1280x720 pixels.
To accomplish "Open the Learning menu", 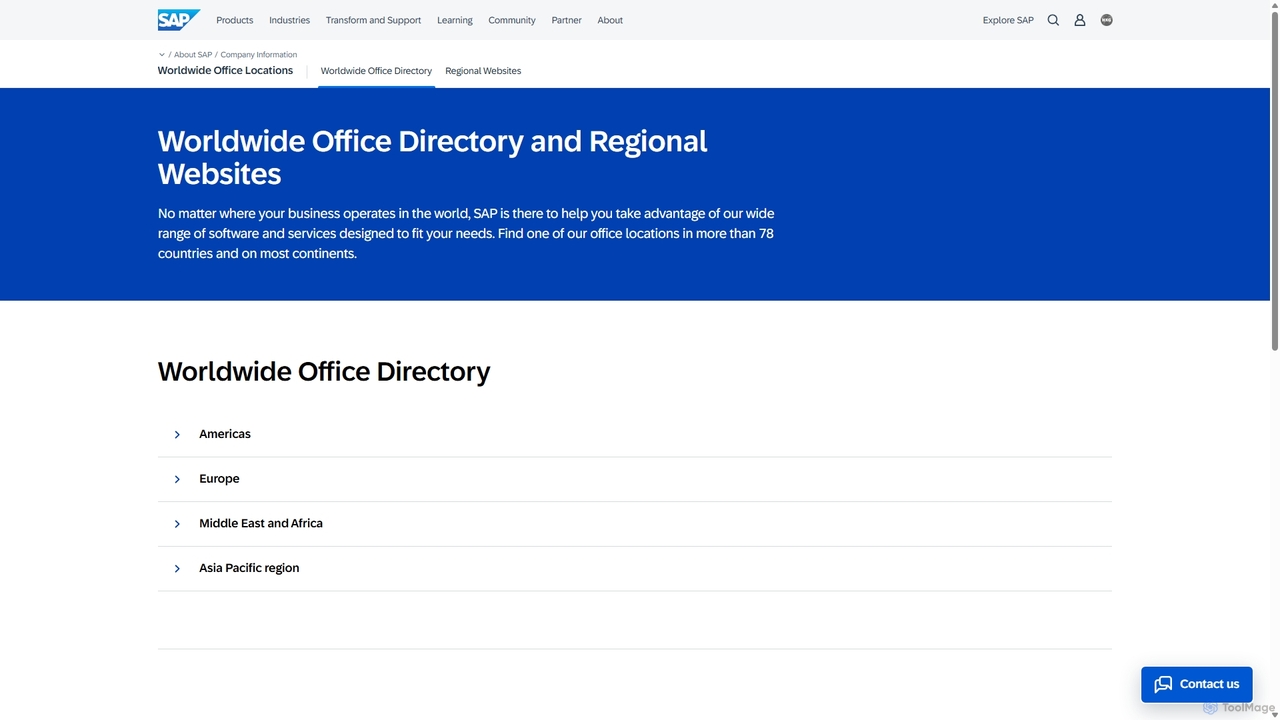I will [x=455, y=20].
